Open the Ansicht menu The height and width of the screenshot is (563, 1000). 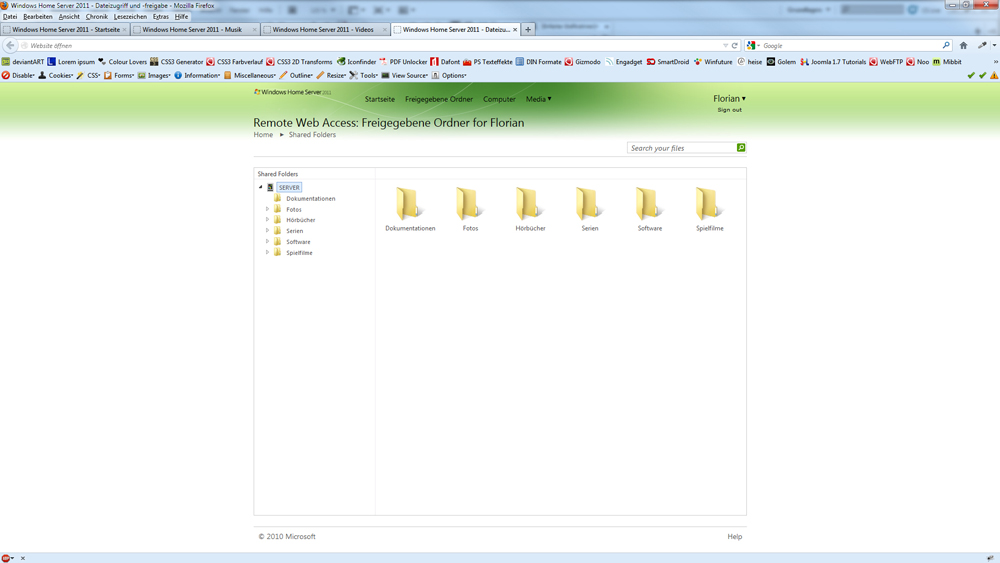click(69, 17)
